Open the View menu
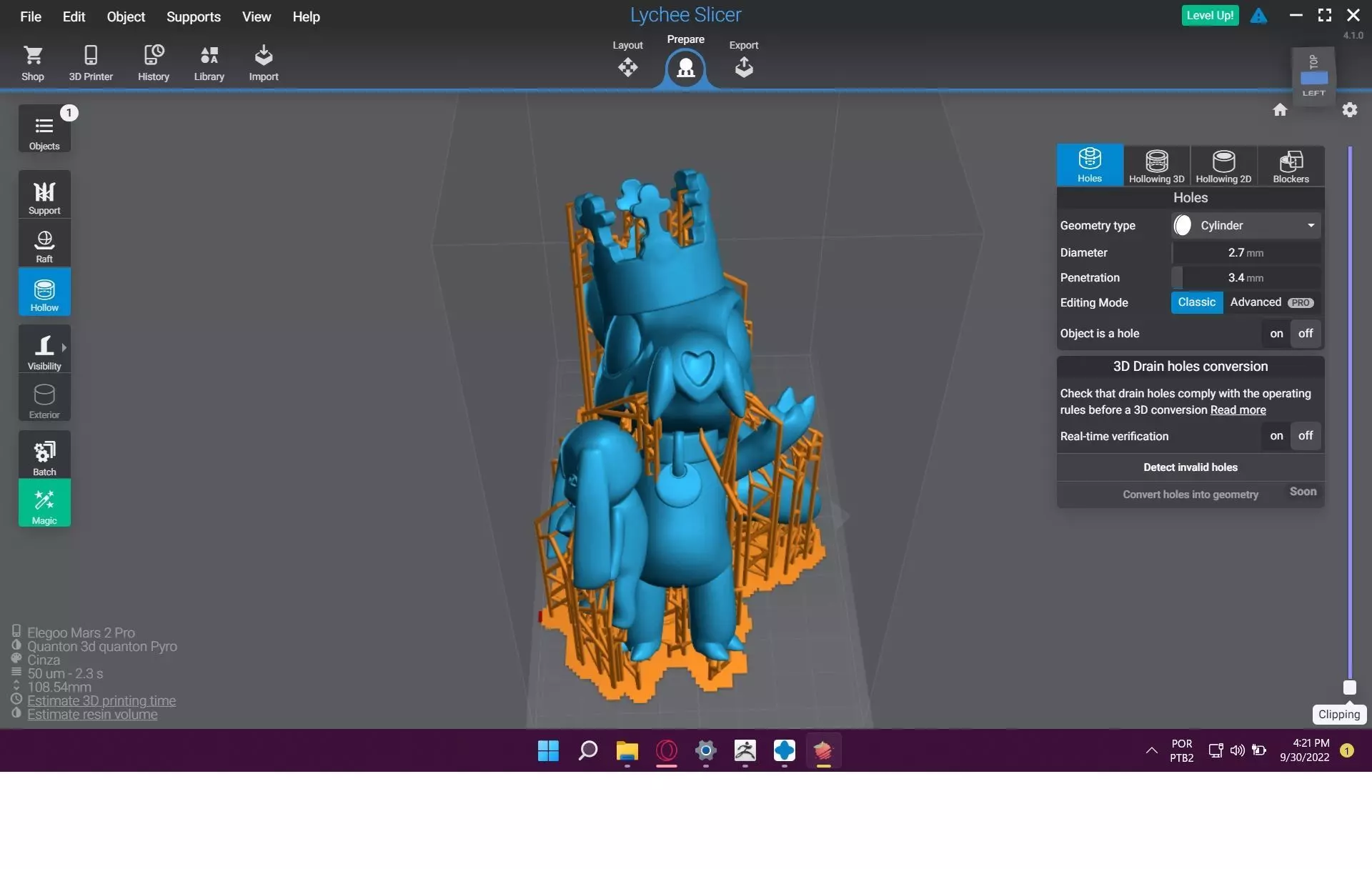This screenshot has height=869, width=1372. click(257, 16)
